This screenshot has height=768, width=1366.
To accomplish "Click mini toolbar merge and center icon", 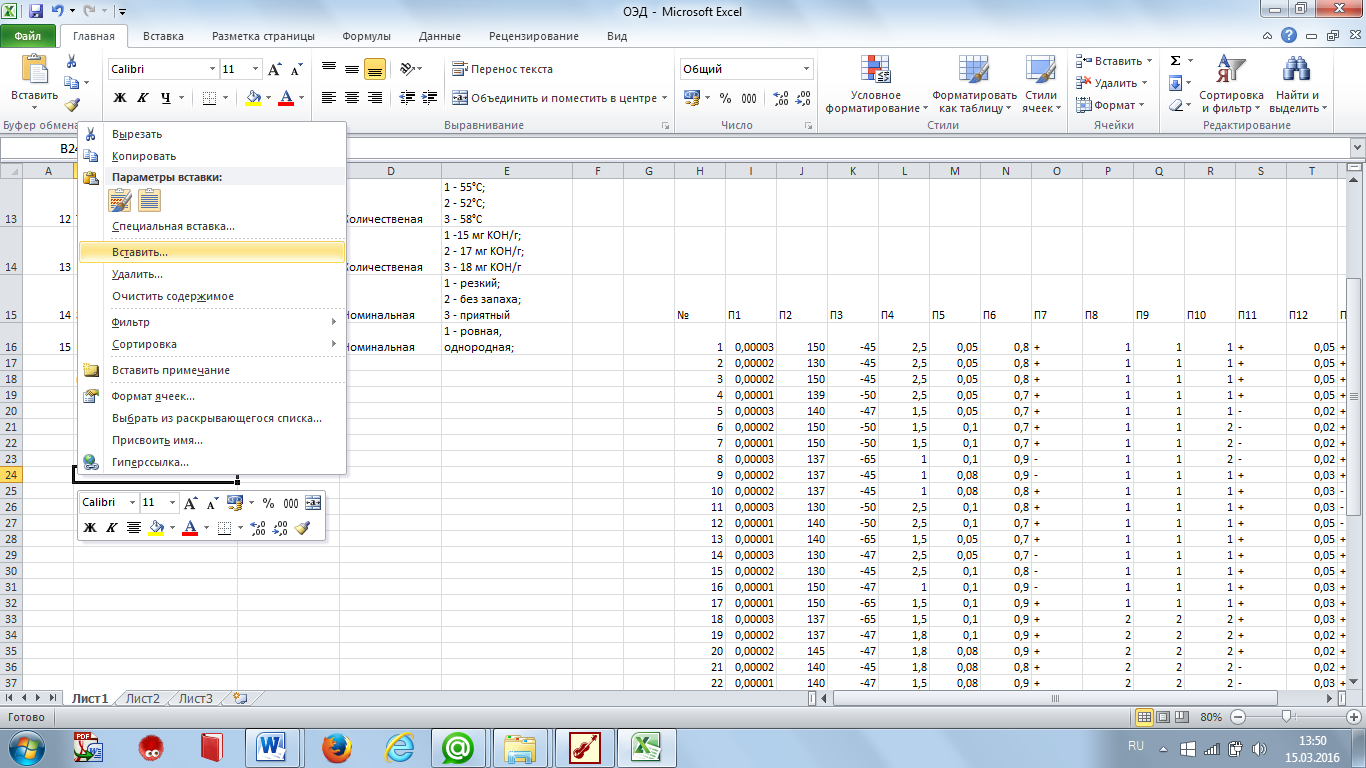I will (313, 503).
